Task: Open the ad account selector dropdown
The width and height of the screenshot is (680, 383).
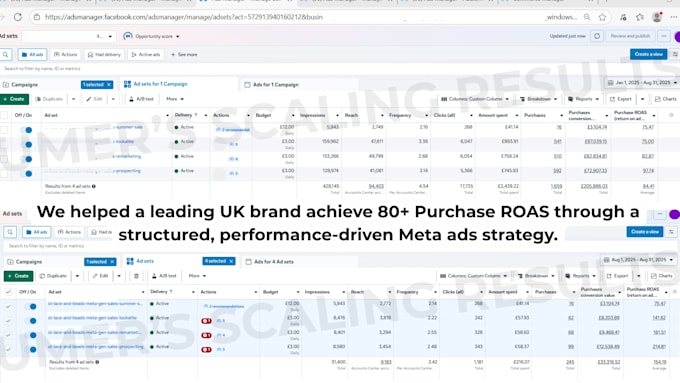Action: coord(69,36)
